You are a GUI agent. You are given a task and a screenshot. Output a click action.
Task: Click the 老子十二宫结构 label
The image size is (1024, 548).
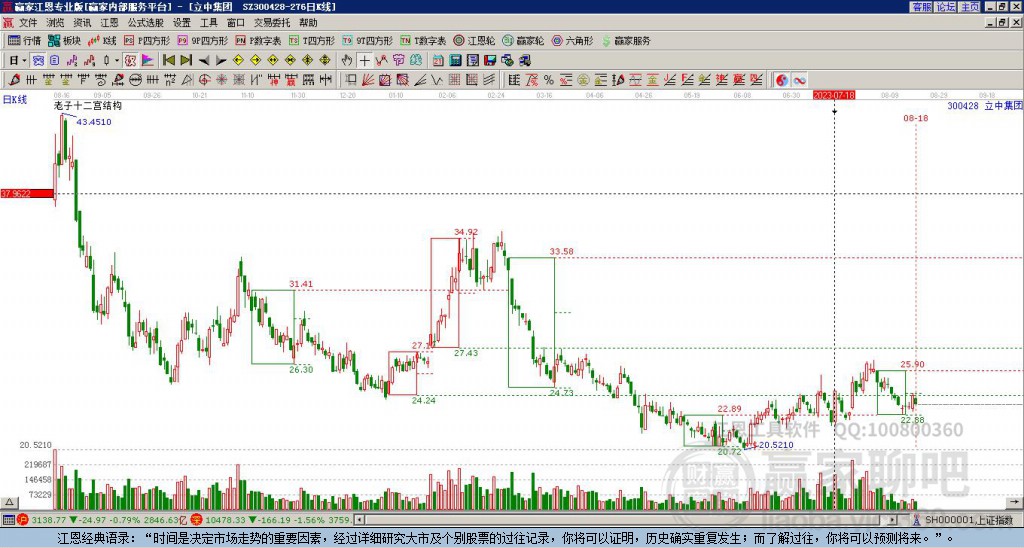tap(88, 105)
